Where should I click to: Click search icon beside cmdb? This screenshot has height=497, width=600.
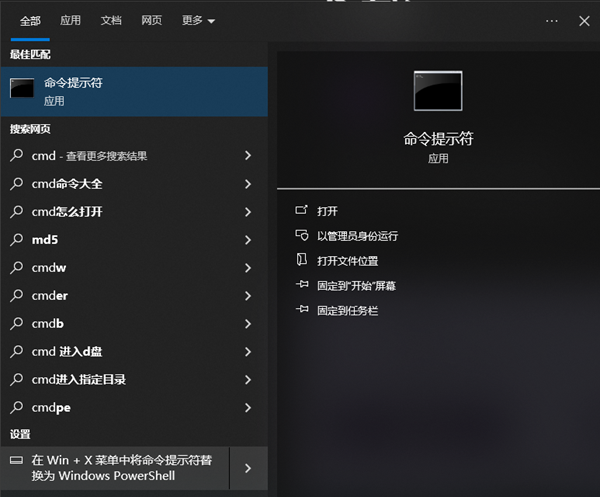coord(16,323)
